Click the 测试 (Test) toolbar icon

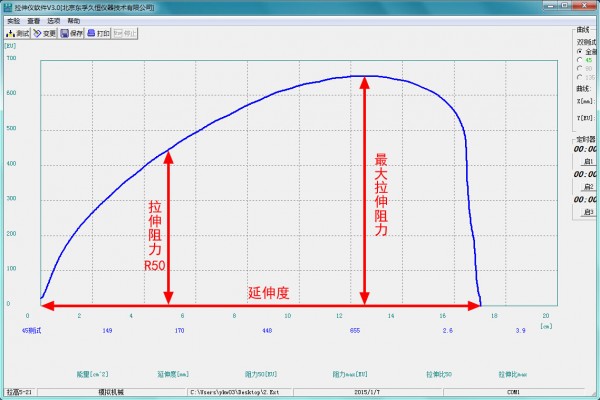[17, 33]
